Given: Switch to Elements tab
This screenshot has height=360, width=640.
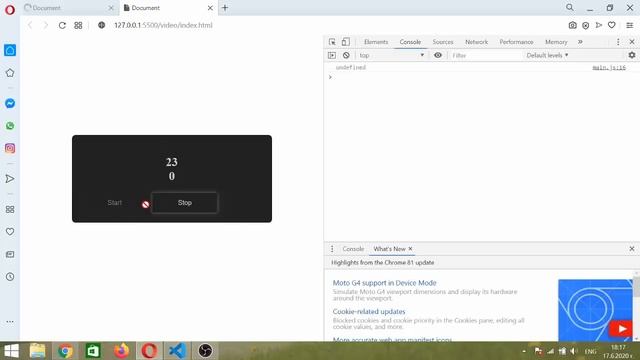Looking at the screenshot, I should tap(376, 42).
